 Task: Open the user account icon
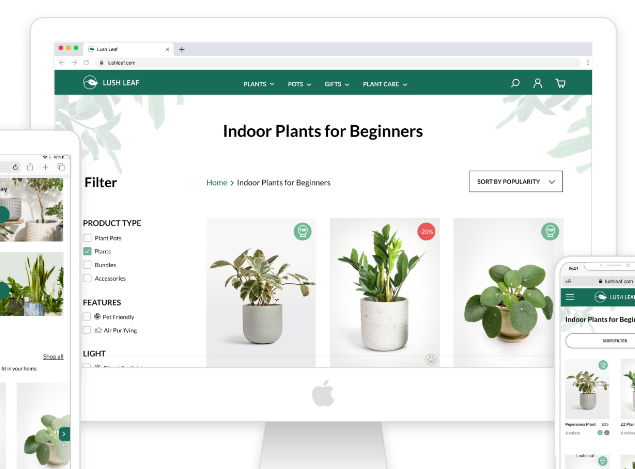tap(537, 84)
